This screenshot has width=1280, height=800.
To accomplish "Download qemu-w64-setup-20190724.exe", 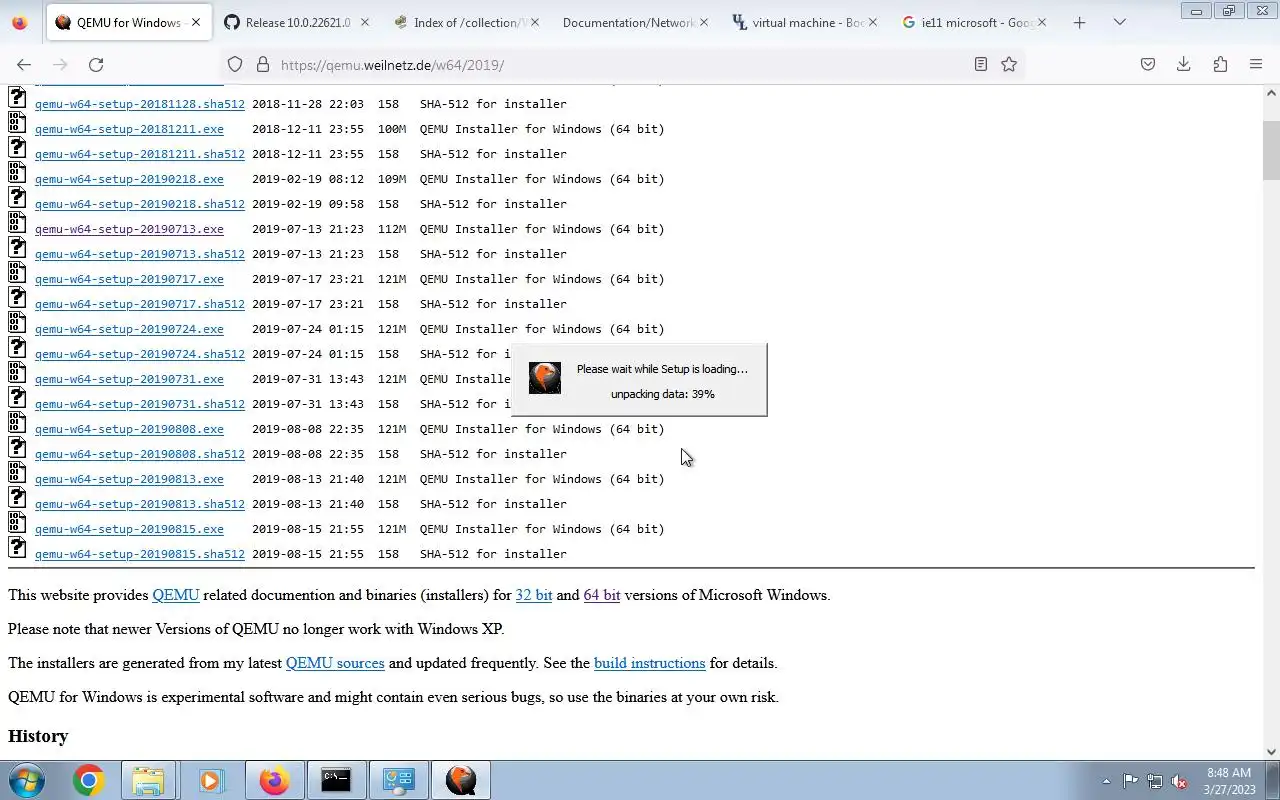I will coord(129,329).
